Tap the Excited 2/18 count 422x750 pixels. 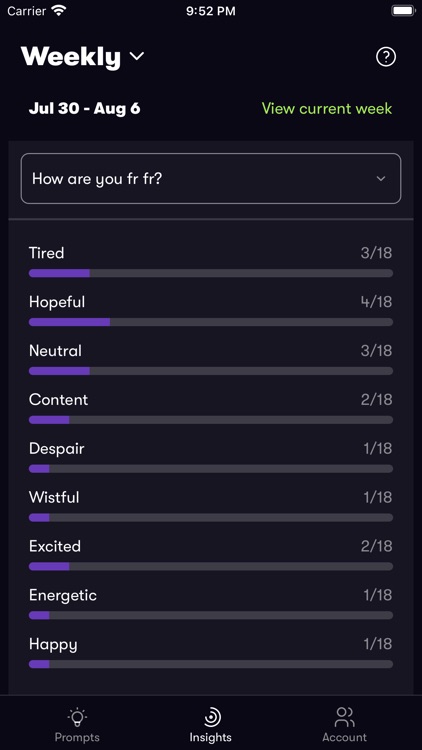coord(377,546)
